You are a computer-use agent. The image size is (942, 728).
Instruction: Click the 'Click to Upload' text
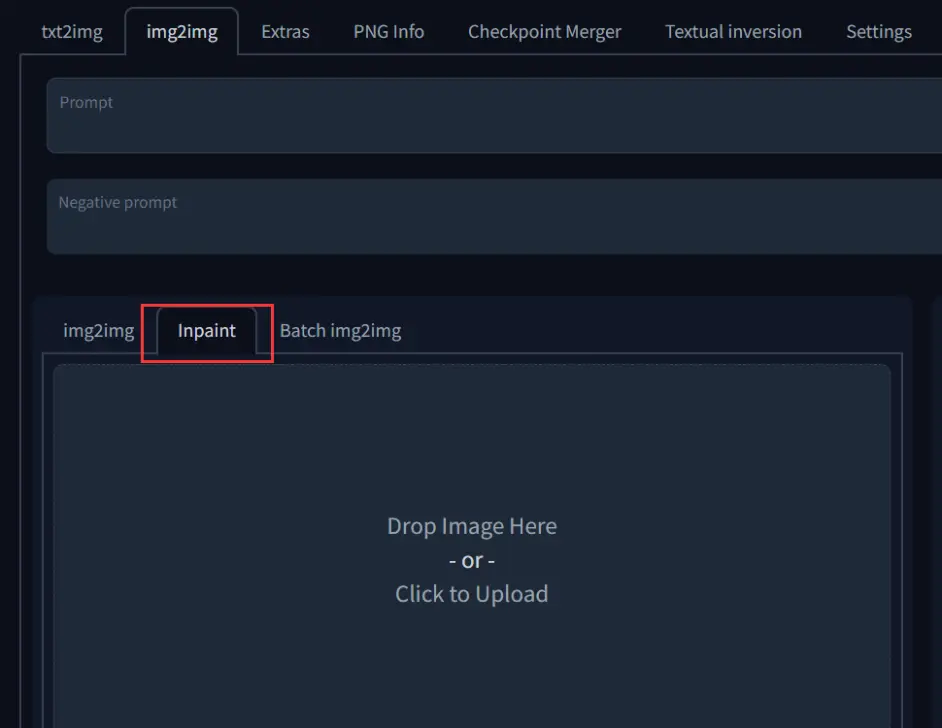tap(471, 594)
